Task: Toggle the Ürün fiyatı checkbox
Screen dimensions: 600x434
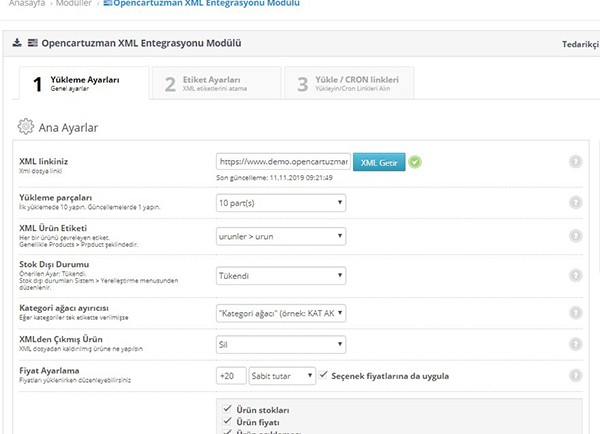Action: 227,421
